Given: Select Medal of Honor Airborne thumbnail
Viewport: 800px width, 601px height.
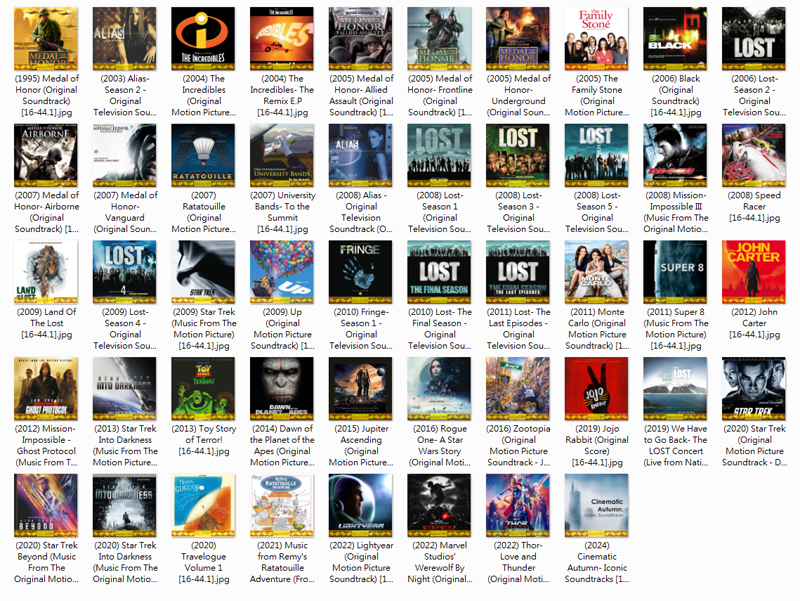Looking at the screenshot, I should (x=46, y=156).
